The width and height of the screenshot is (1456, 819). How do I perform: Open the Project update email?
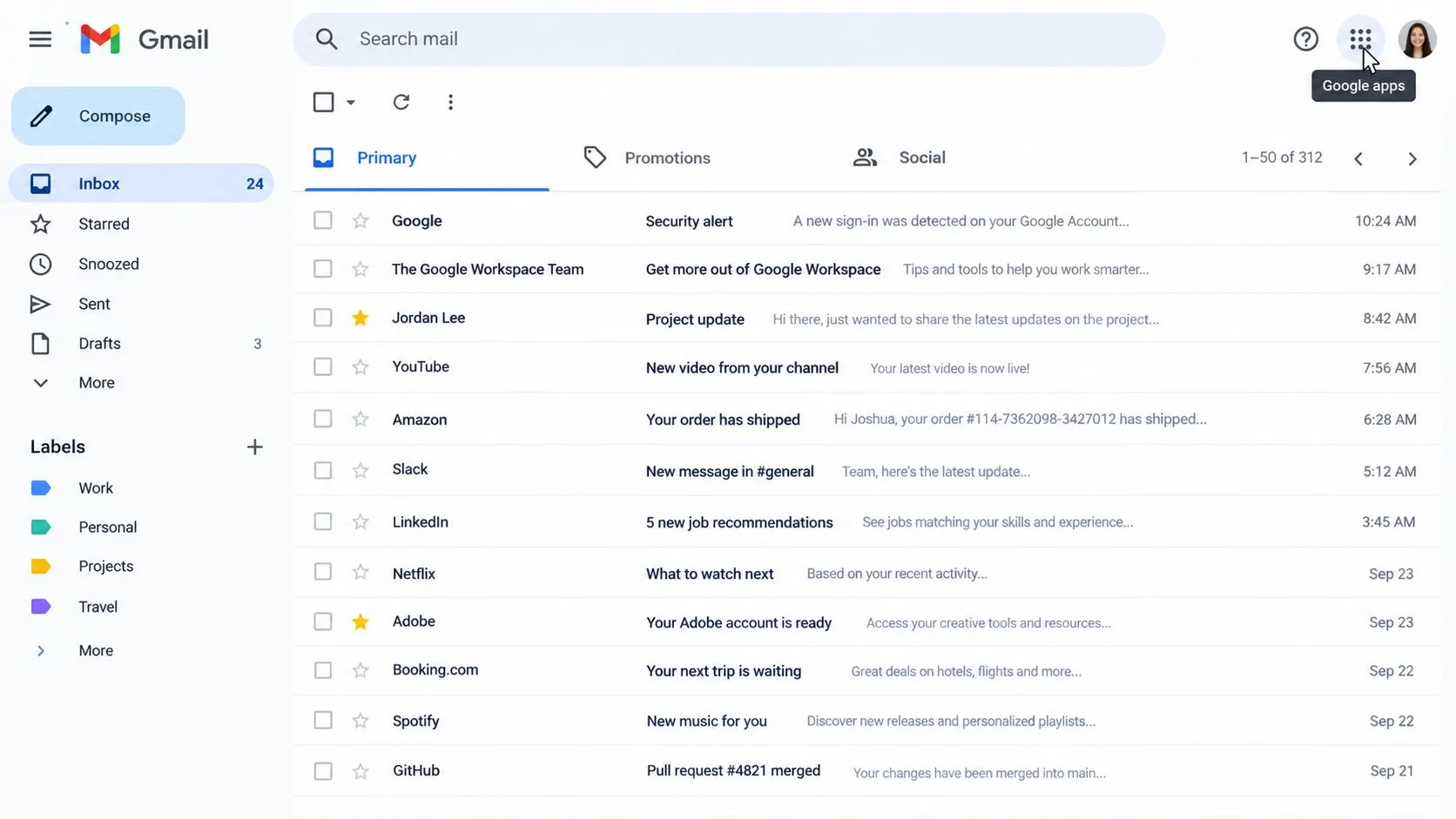coord(866,319)
